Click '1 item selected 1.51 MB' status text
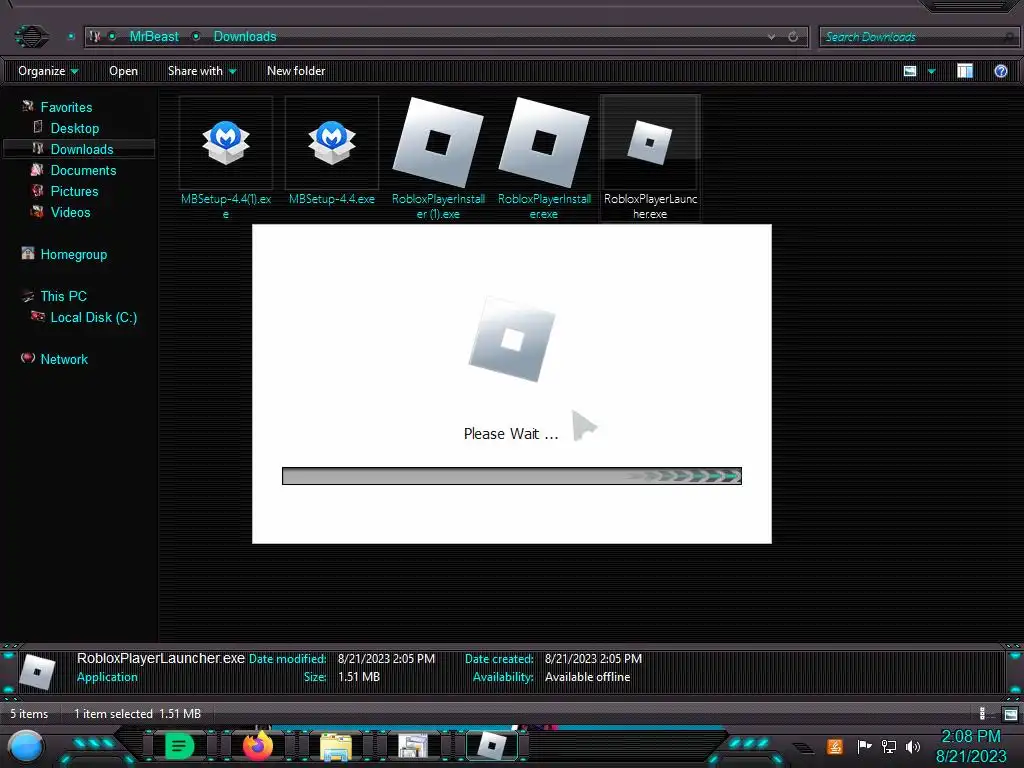Viewport: 1024px width, 768px height. (x=137, y=714)
